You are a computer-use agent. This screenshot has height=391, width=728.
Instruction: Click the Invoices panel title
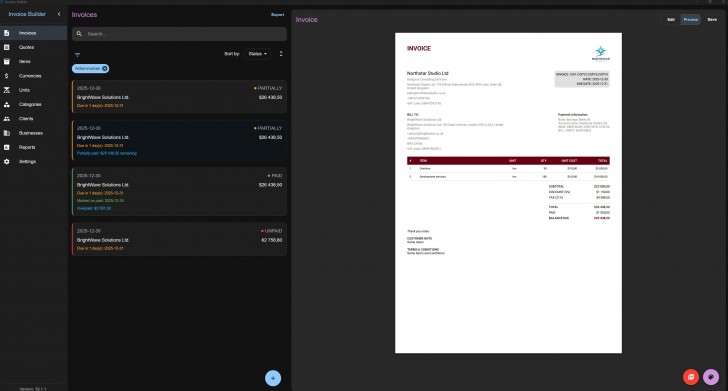click(84, 15)
